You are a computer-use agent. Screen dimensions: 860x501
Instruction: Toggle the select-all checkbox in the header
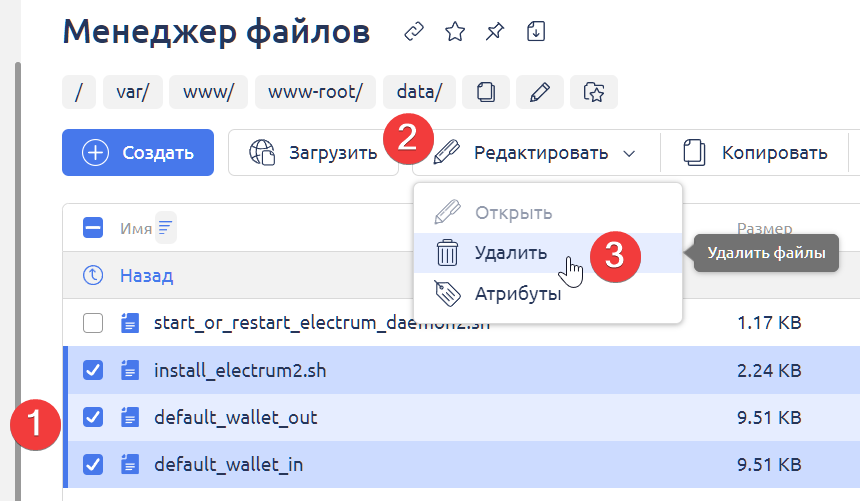click(x=93, y=228)
